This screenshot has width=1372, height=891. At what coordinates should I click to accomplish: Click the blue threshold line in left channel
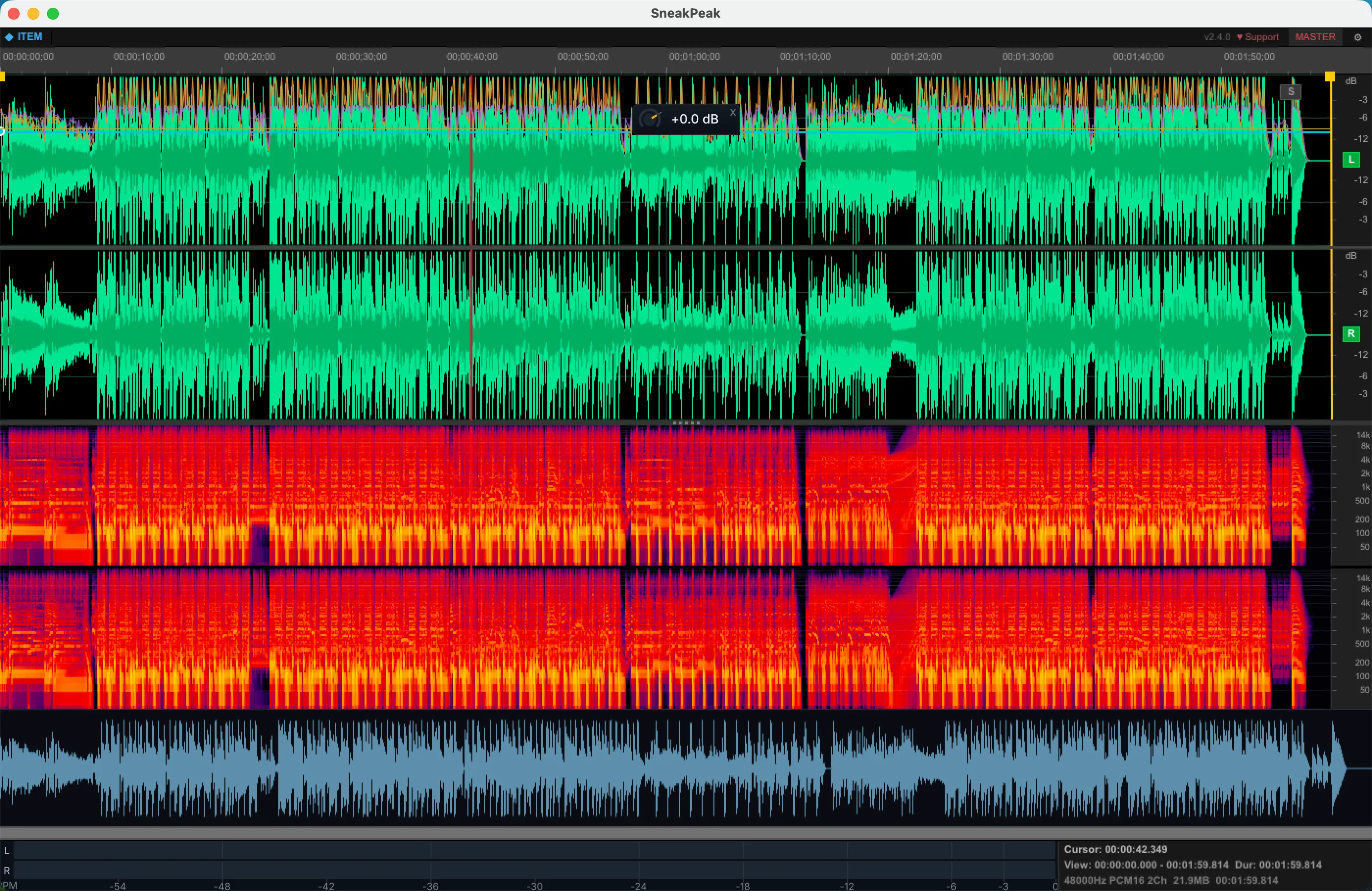tap(666, 132)
